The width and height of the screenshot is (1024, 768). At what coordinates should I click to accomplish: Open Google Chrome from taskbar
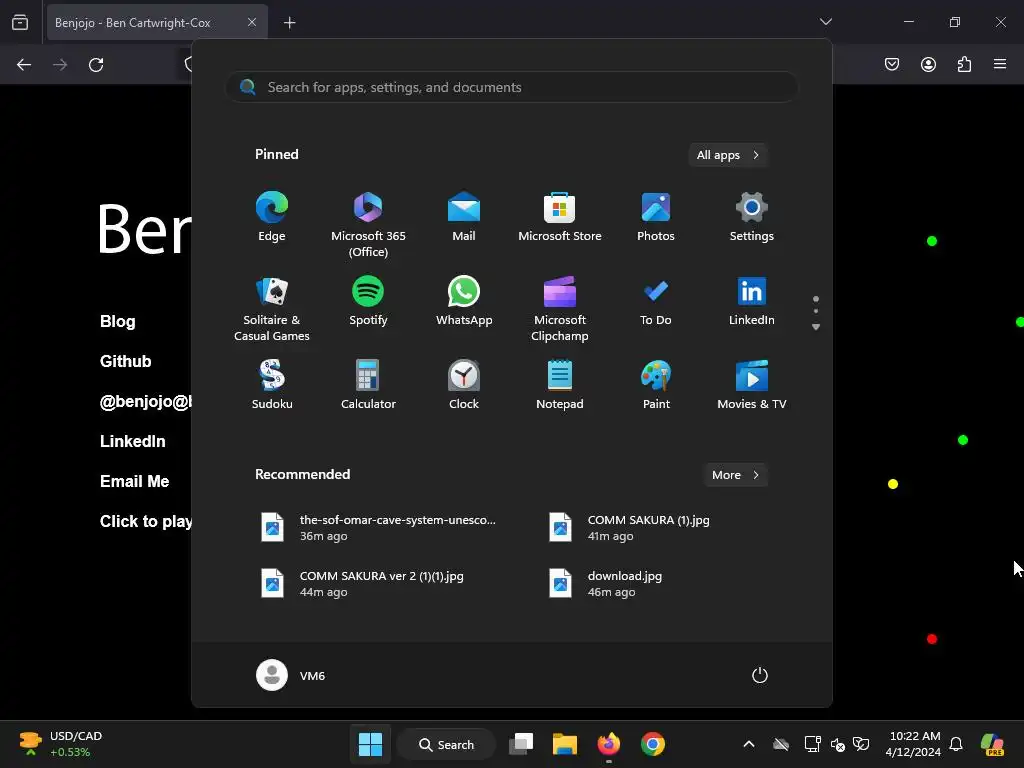click(652, 744)
